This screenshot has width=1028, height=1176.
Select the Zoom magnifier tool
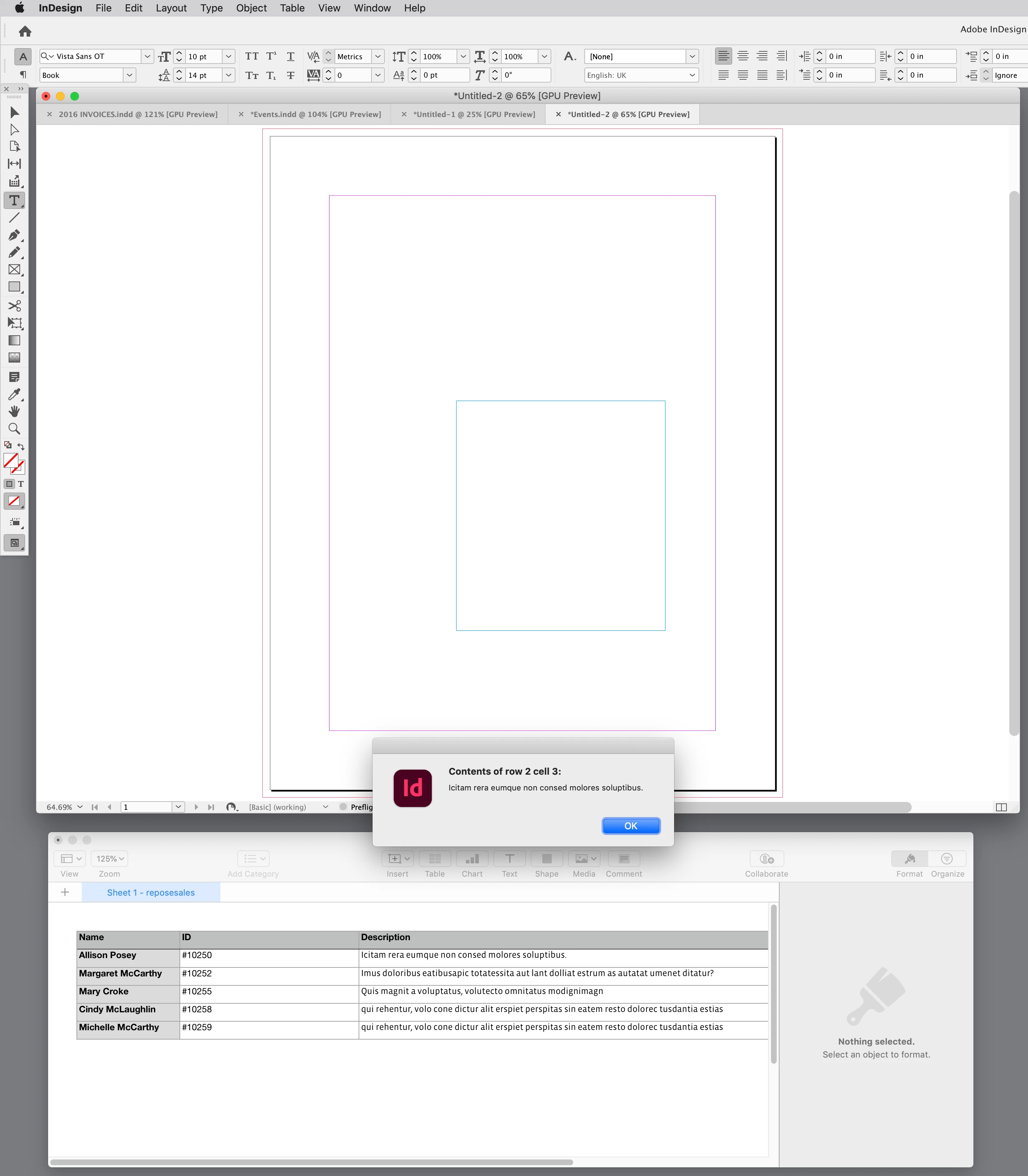pos(14,429)
